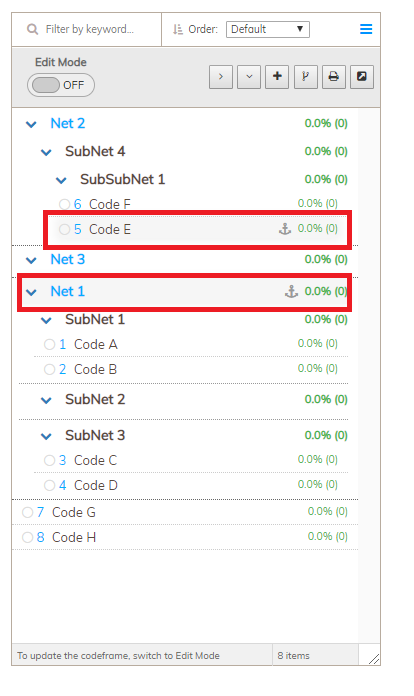Click the anchor icon beside Code E
The image size is (414, 696).
pyautogui.click(x=284, y=229)
